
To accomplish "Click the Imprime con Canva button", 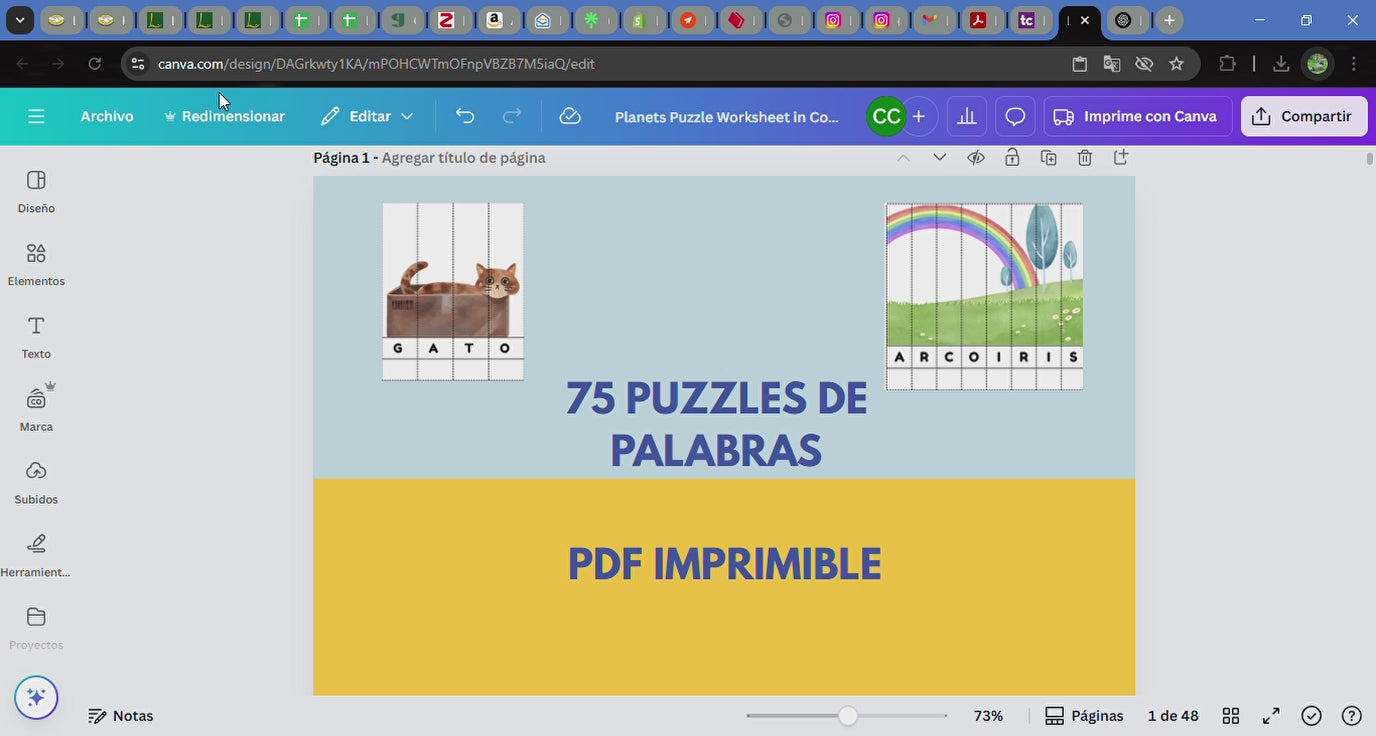I will pyautogui.click(x=1136, y=117).
